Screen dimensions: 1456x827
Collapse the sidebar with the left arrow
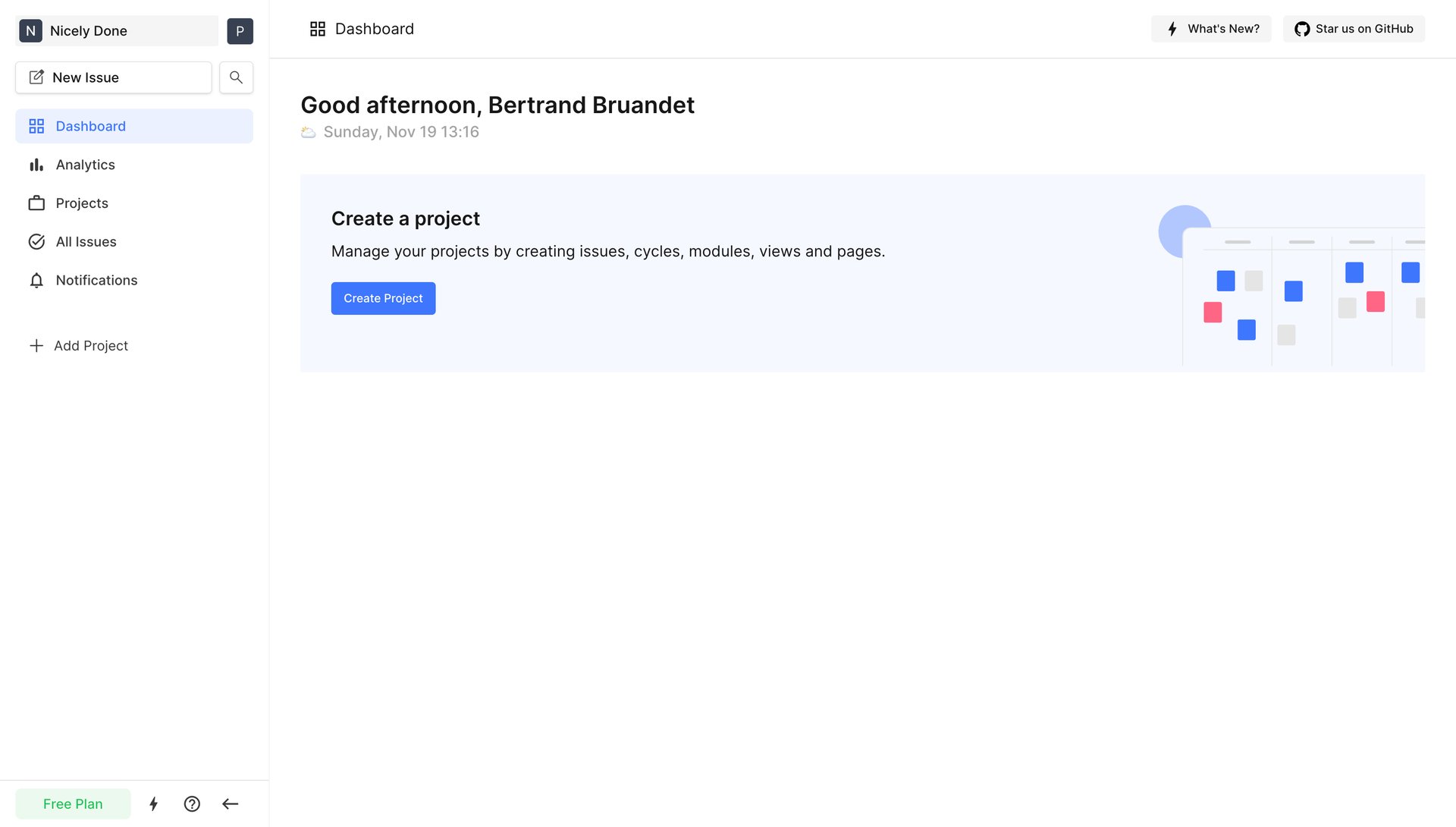click(x=231, y=803)
